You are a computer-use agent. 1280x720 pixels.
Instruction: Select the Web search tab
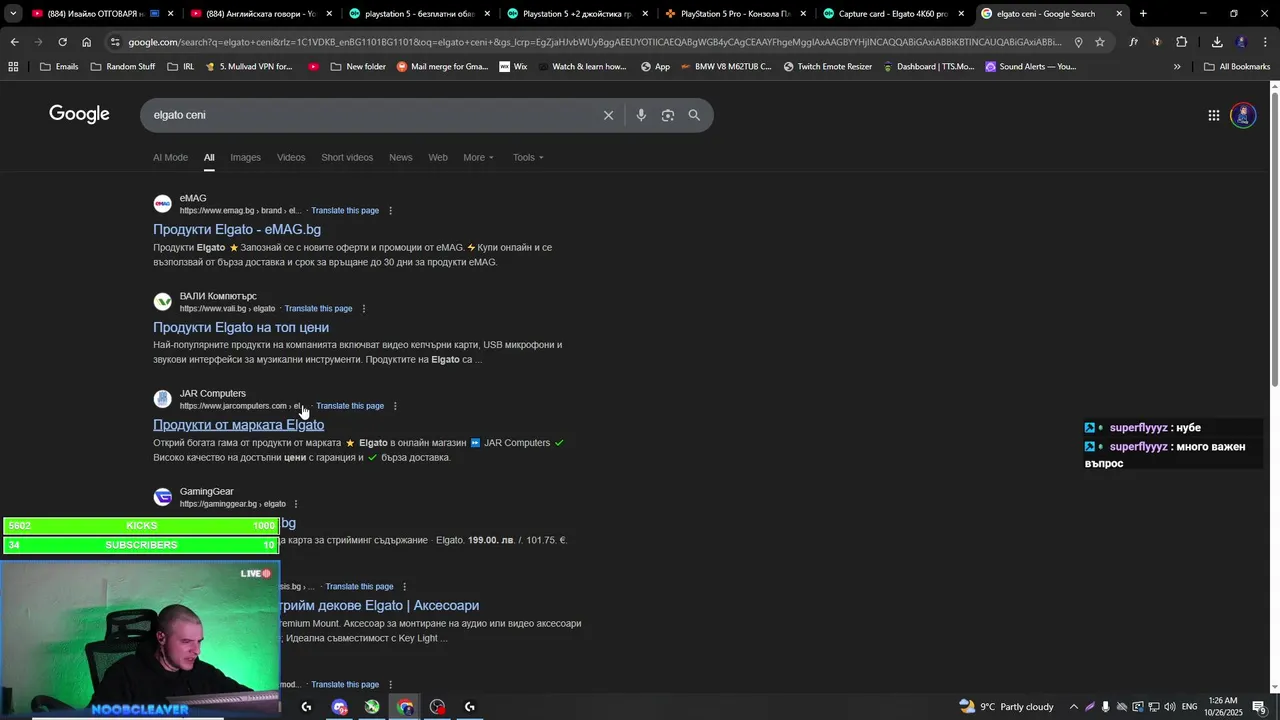(x=438, y=157)
